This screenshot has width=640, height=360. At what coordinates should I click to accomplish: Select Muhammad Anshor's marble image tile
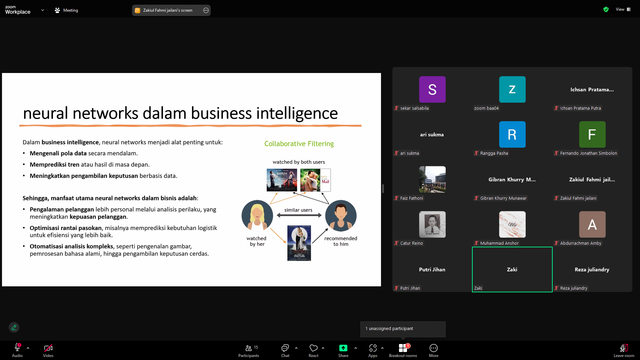(512, 224)
